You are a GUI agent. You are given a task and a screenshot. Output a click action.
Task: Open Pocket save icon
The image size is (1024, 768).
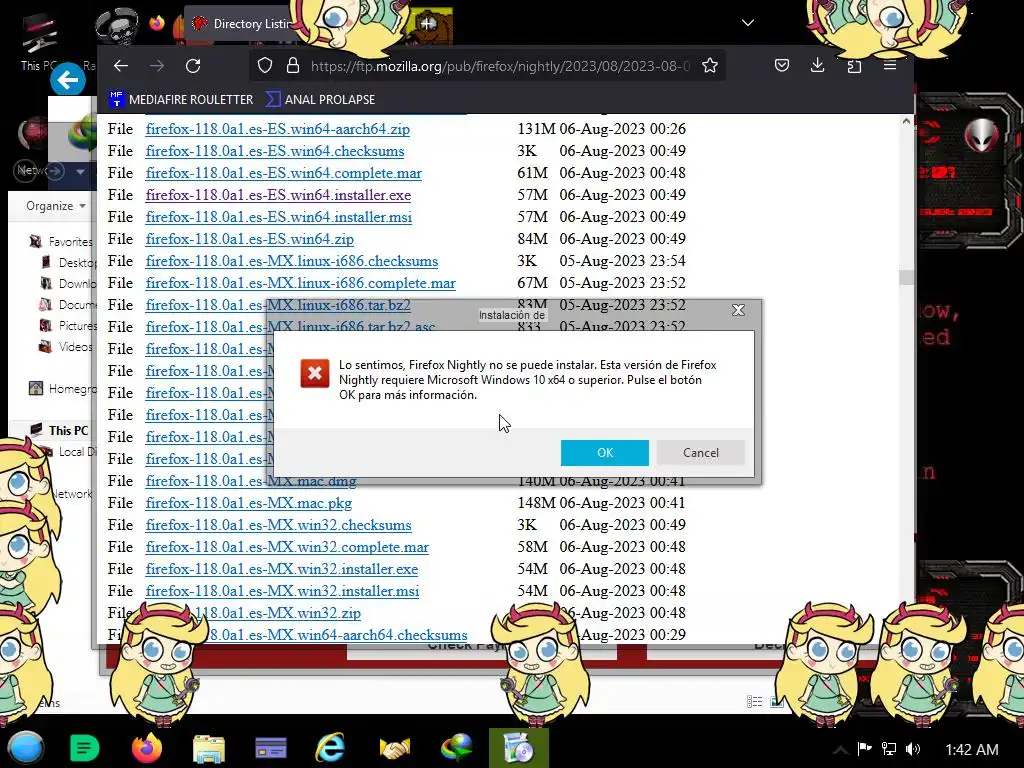point(782,65)
